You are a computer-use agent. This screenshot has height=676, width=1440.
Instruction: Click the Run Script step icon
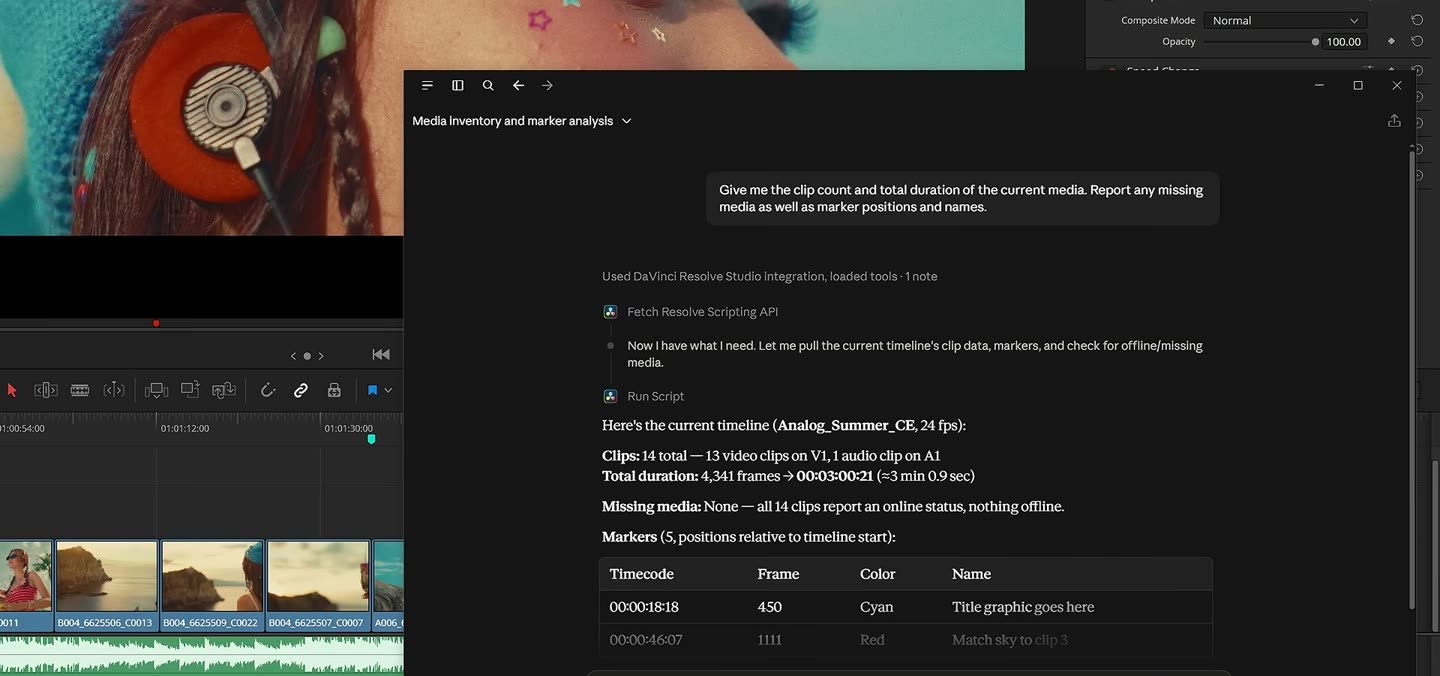(610, 396)
